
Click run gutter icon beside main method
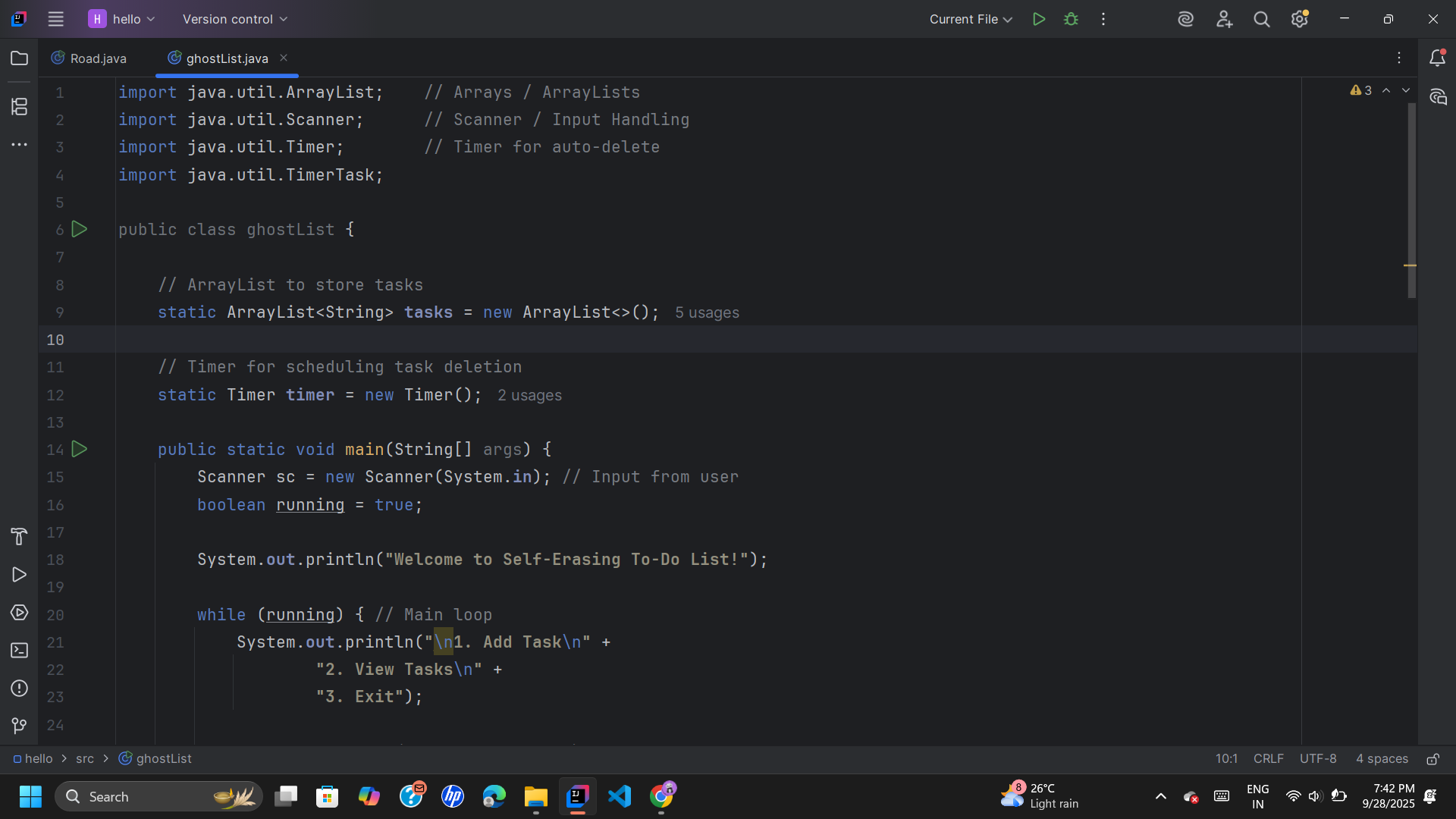click(x=80, y=450)
